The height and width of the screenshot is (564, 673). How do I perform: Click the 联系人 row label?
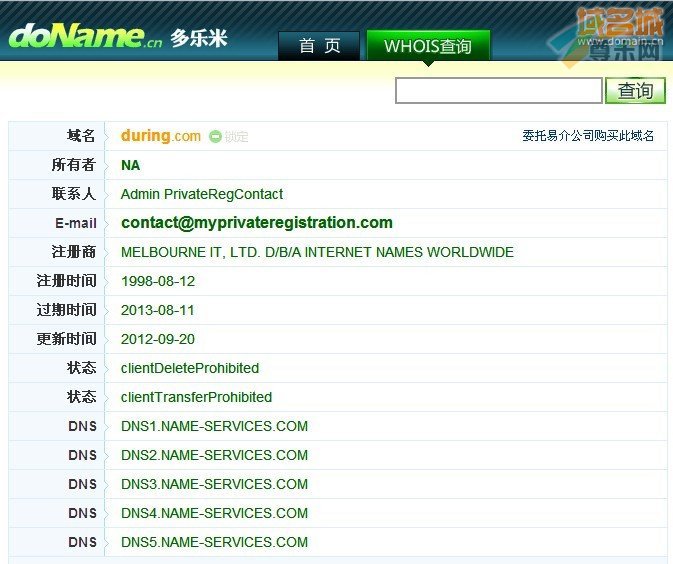[73, 194]
